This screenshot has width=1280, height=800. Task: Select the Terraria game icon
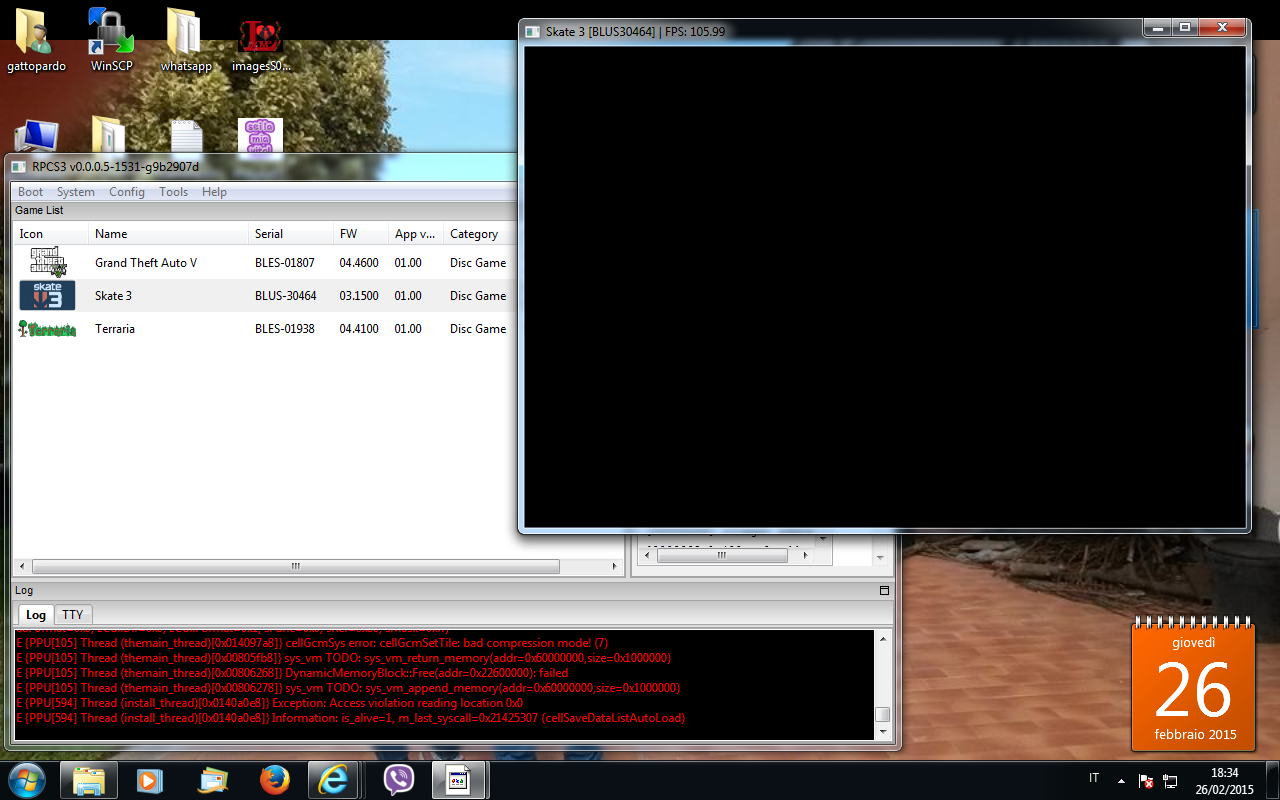pyautogui.click(x=47, y=329)
